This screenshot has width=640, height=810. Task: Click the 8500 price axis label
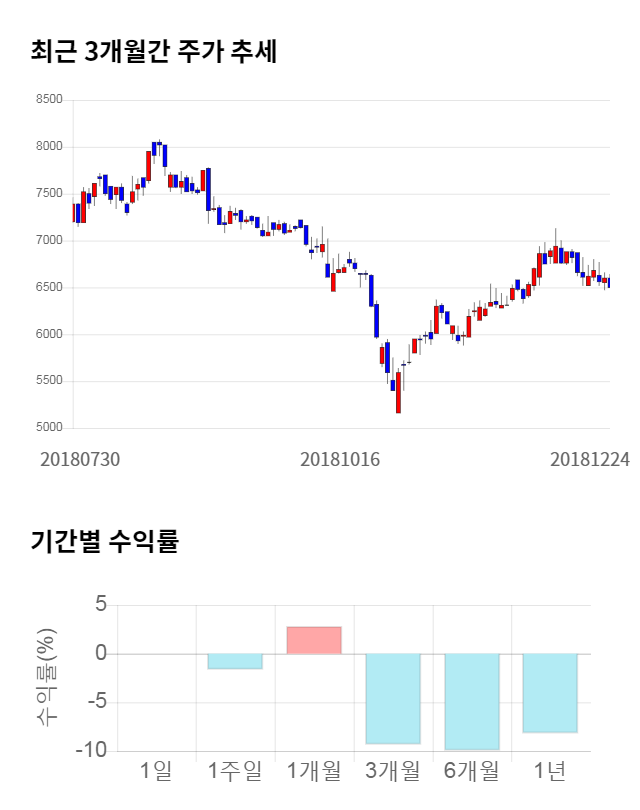(x=48, y=100)
